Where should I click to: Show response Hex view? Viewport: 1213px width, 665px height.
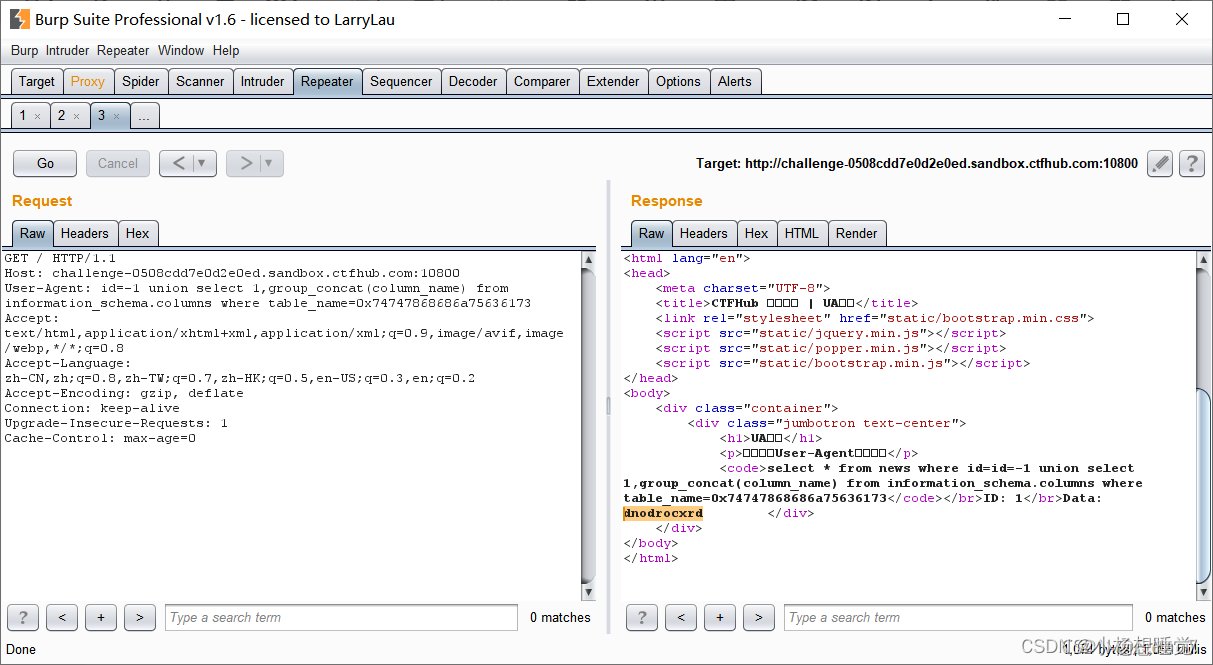point(757,233)
